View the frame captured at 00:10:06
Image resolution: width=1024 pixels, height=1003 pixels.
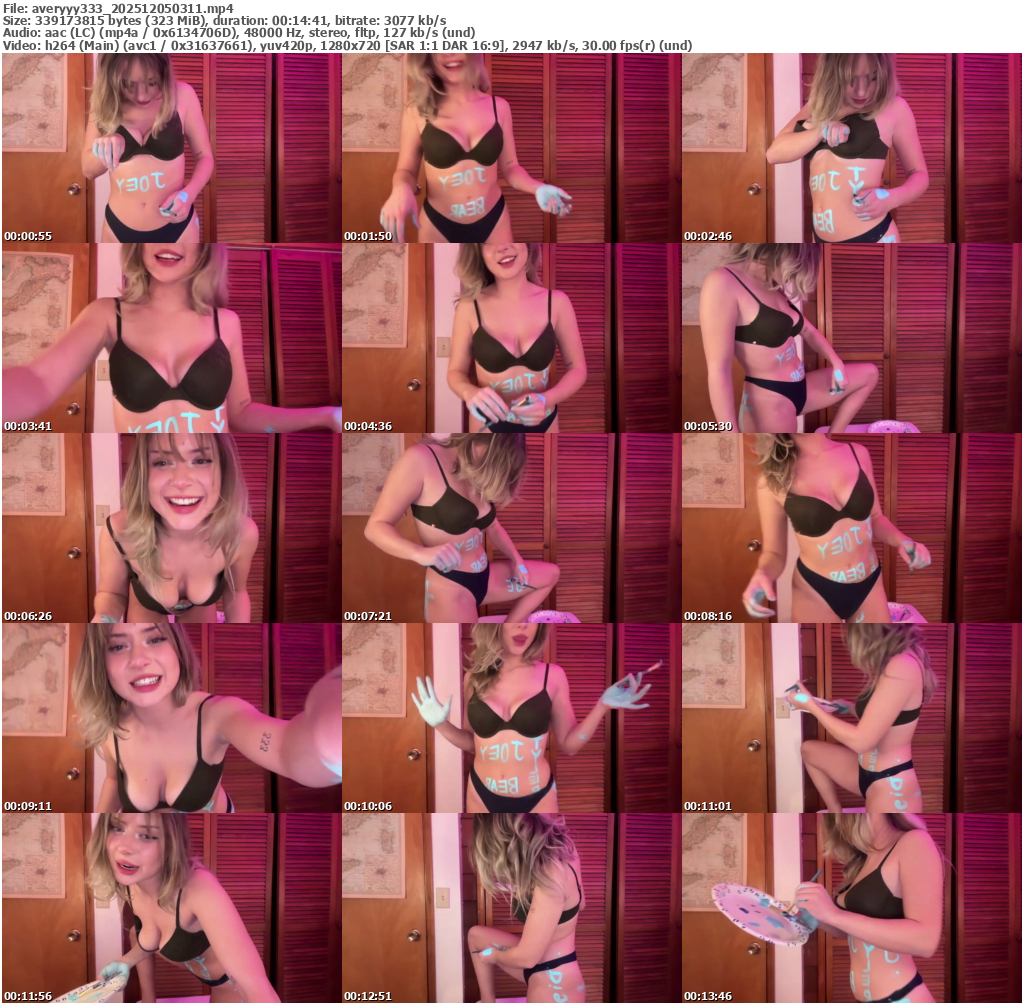(x=511, y=718)
